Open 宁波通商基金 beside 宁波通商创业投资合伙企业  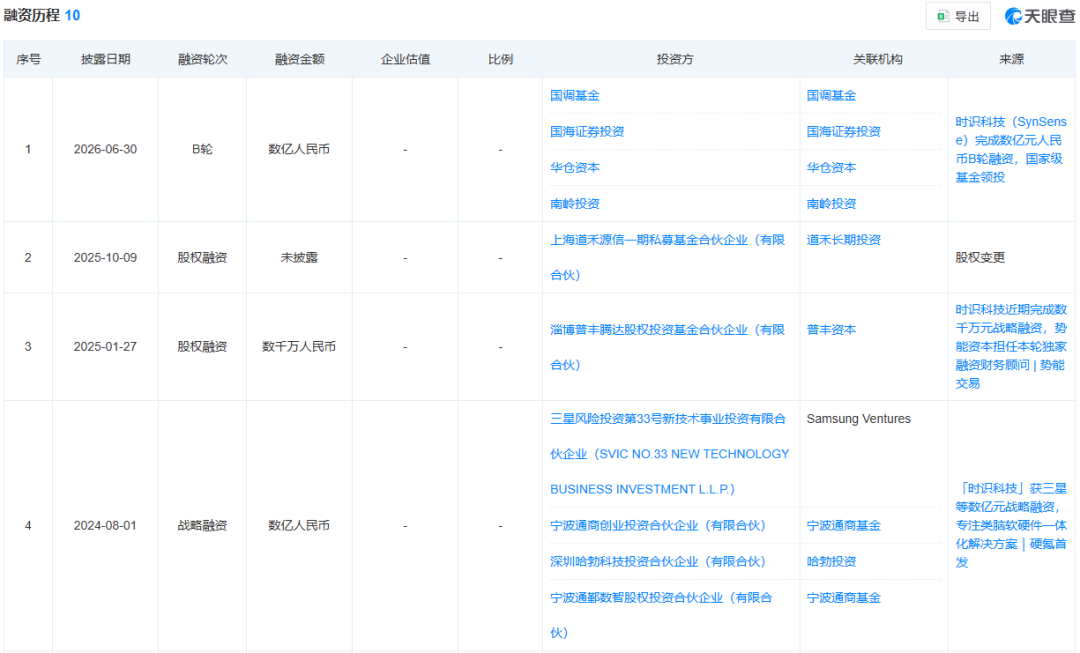click(844, 526)
